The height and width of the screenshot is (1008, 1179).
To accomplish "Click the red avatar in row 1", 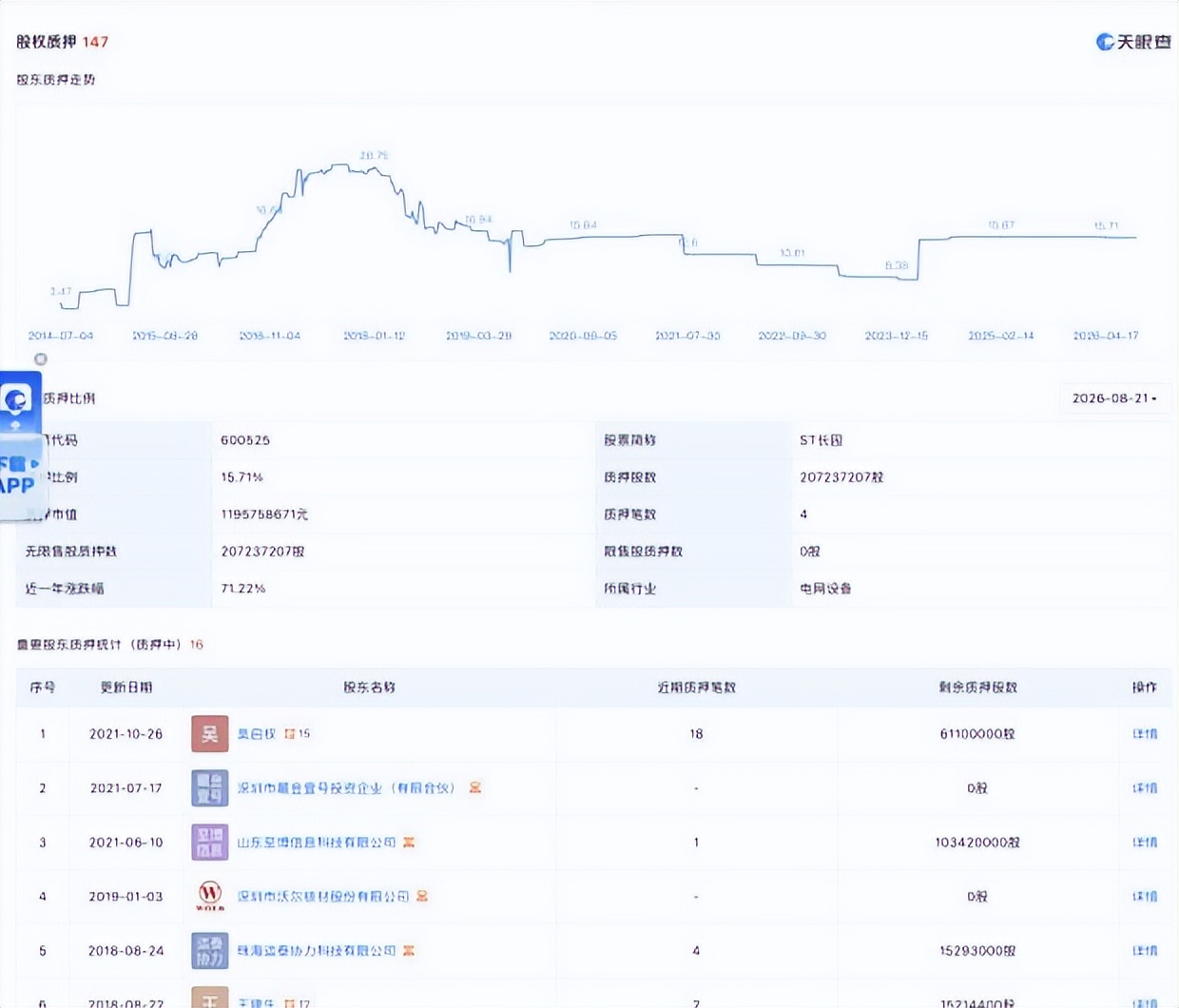I will point(210,734).
